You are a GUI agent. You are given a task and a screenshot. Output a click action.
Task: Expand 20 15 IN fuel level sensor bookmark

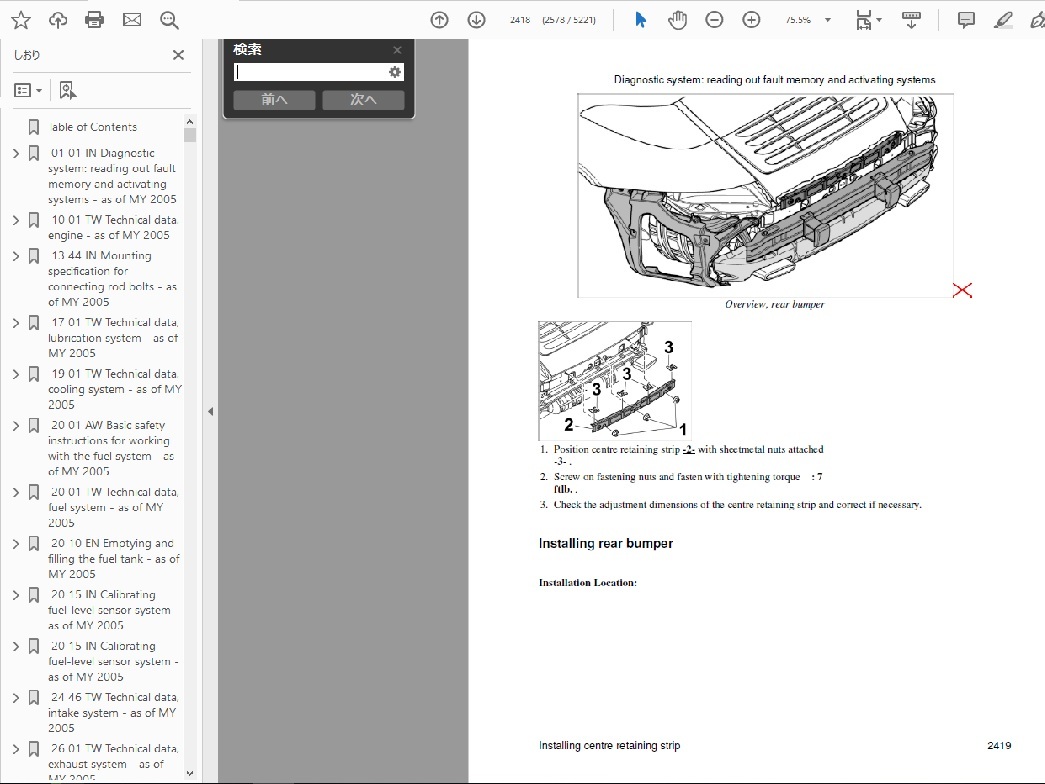(x=16, y=595)
